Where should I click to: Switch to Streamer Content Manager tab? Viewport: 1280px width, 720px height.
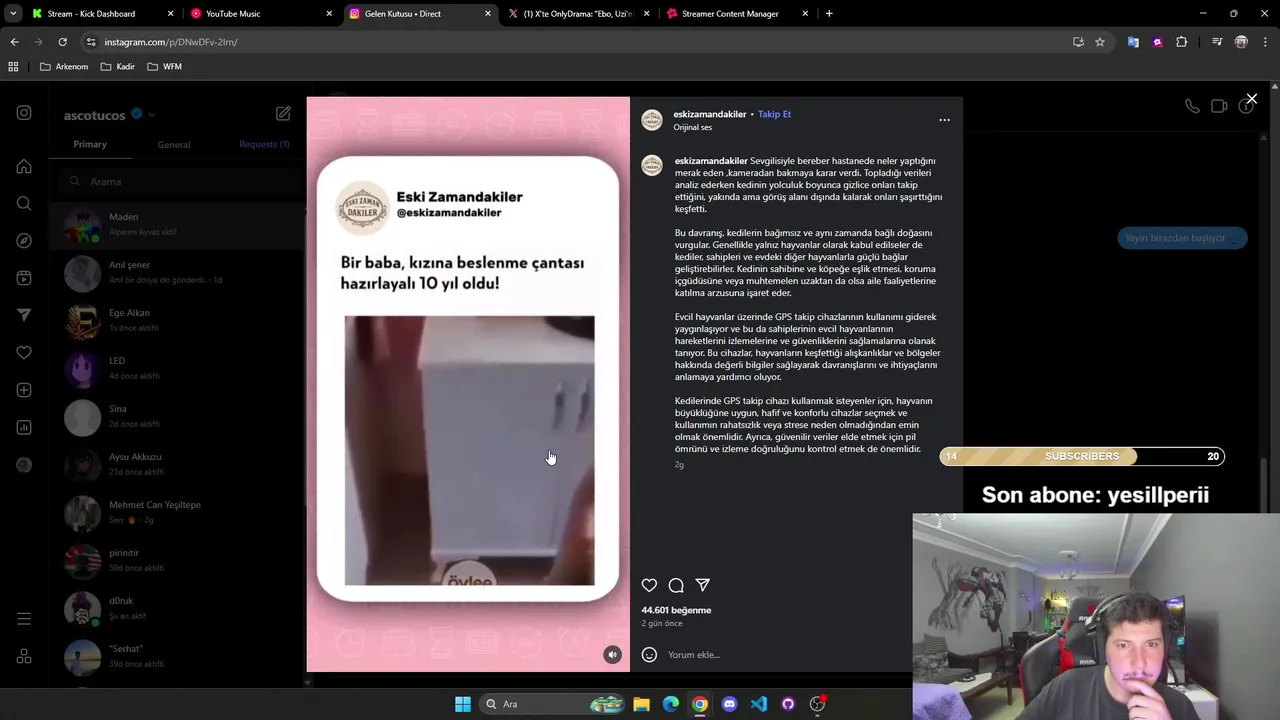coord(736,14)
